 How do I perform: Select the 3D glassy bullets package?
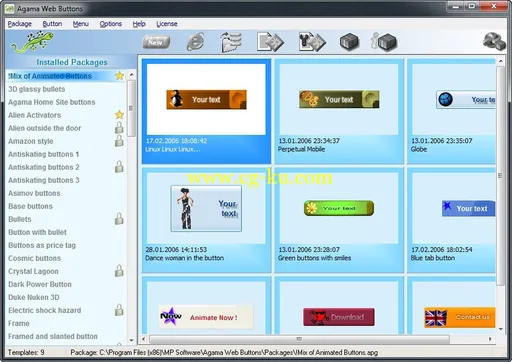pyautogui.click(x=66, y=89)
